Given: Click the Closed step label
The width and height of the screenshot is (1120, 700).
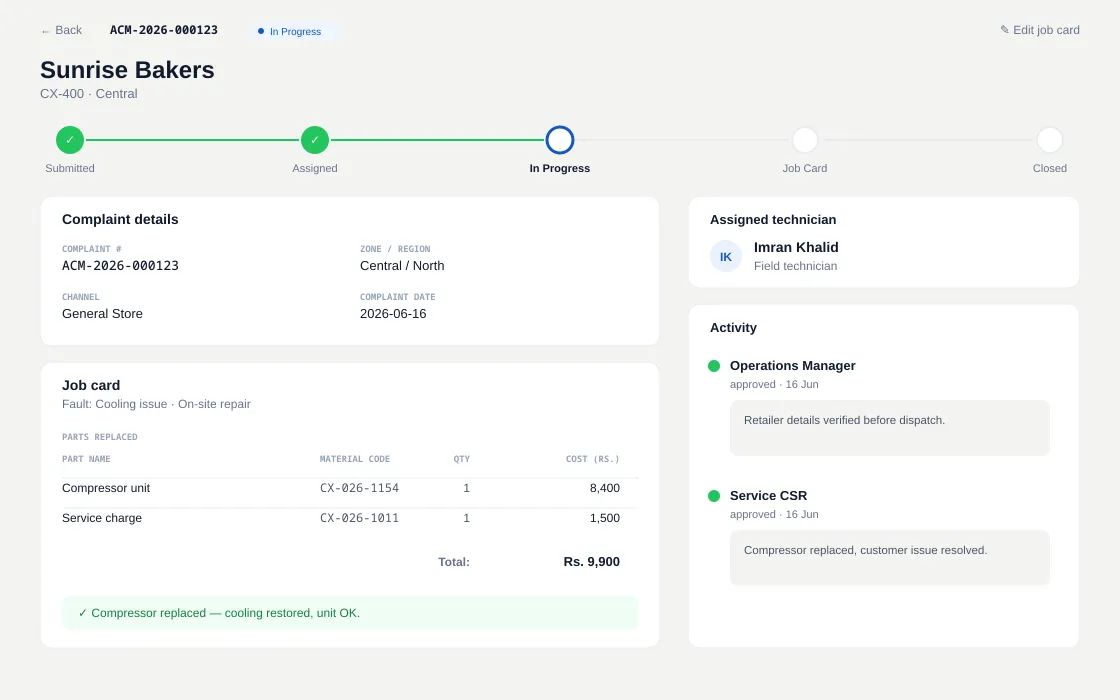Looking at the screenshot, I should (x=1050, y=169).
